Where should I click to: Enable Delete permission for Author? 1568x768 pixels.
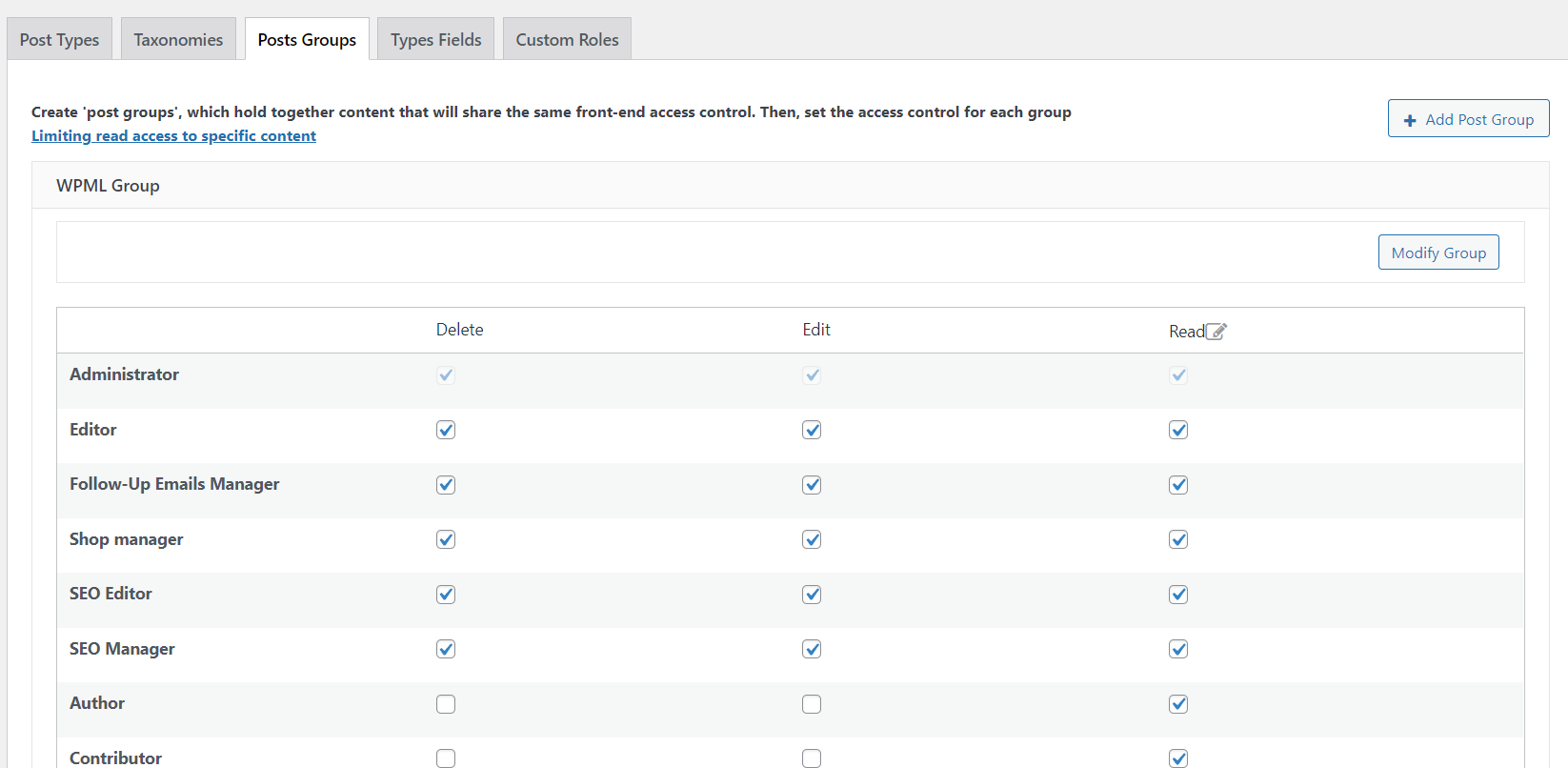point(446,704)
